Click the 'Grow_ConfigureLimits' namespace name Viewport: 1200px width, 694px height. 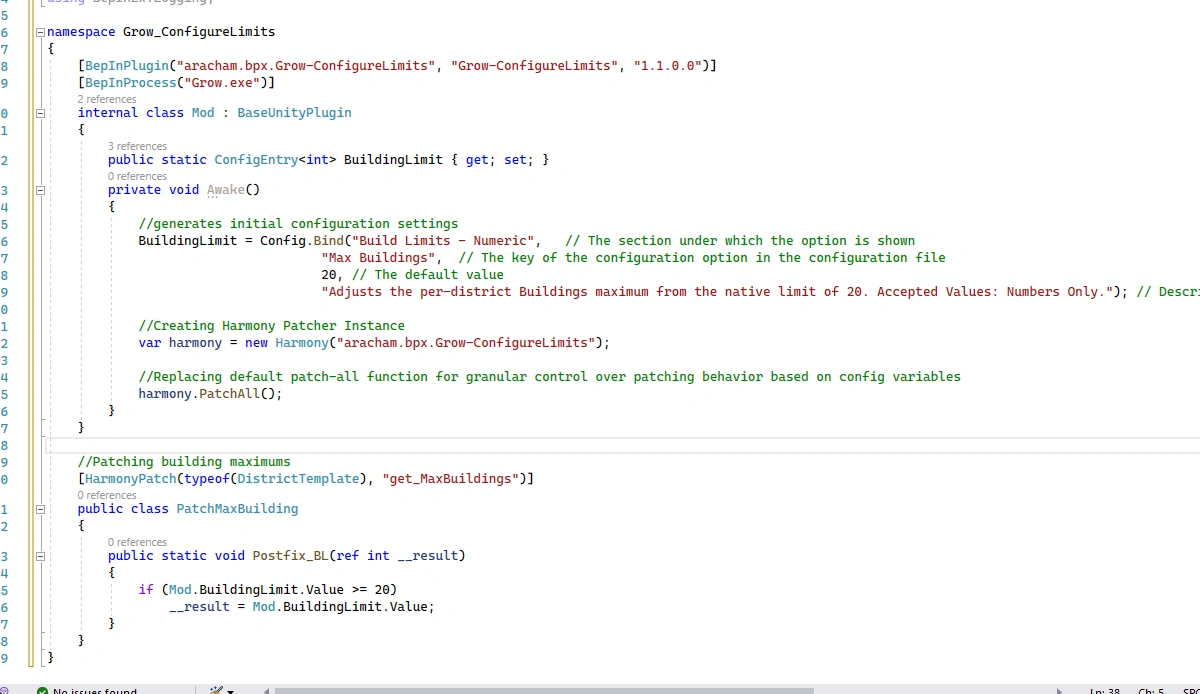tap(199, 32)
